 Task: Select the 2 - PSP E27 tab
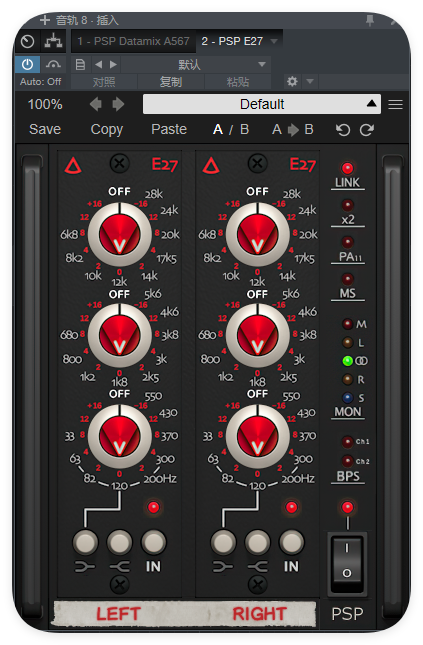point(232,41)
